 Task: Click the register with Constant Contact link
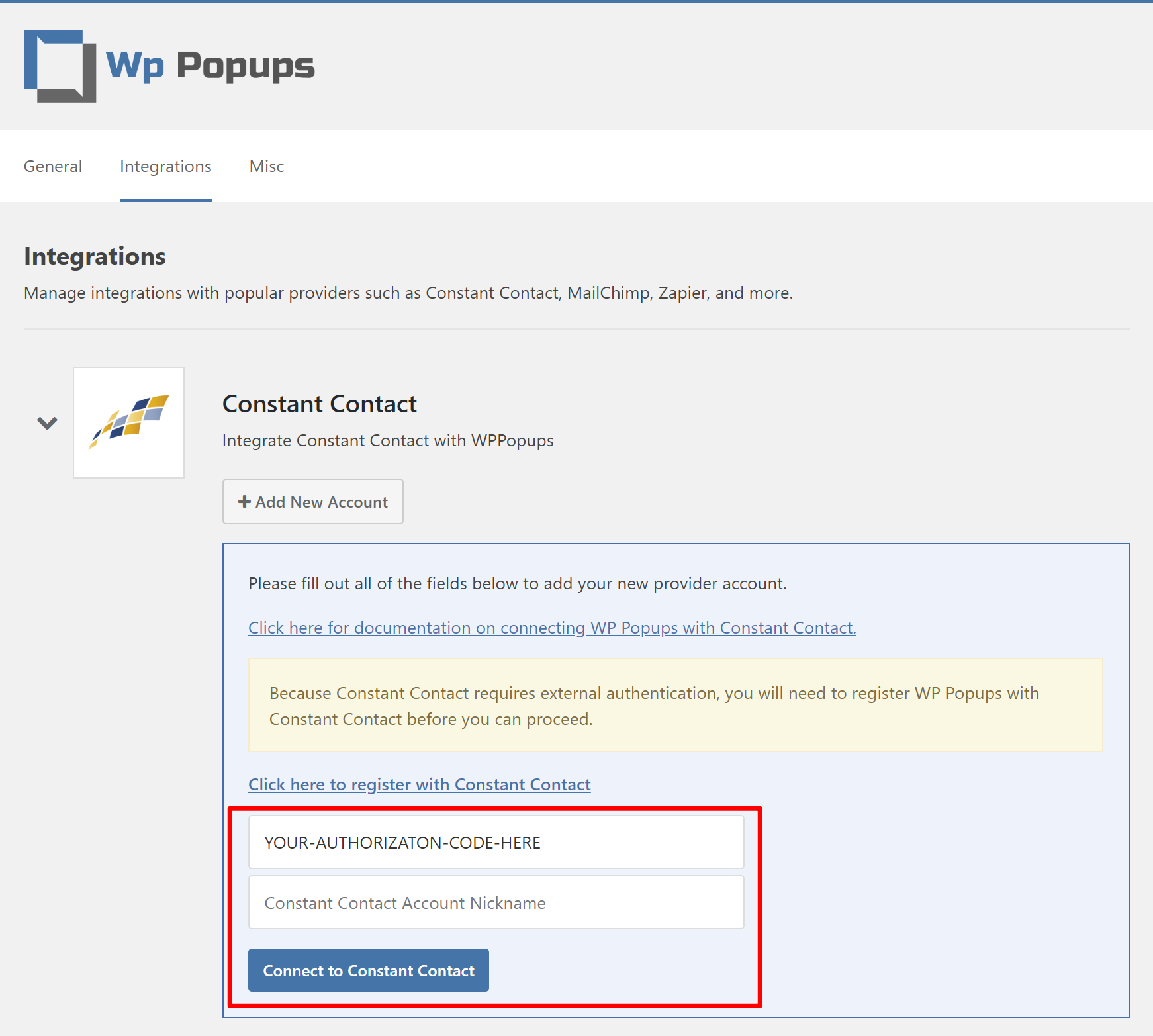click(419, 784)
